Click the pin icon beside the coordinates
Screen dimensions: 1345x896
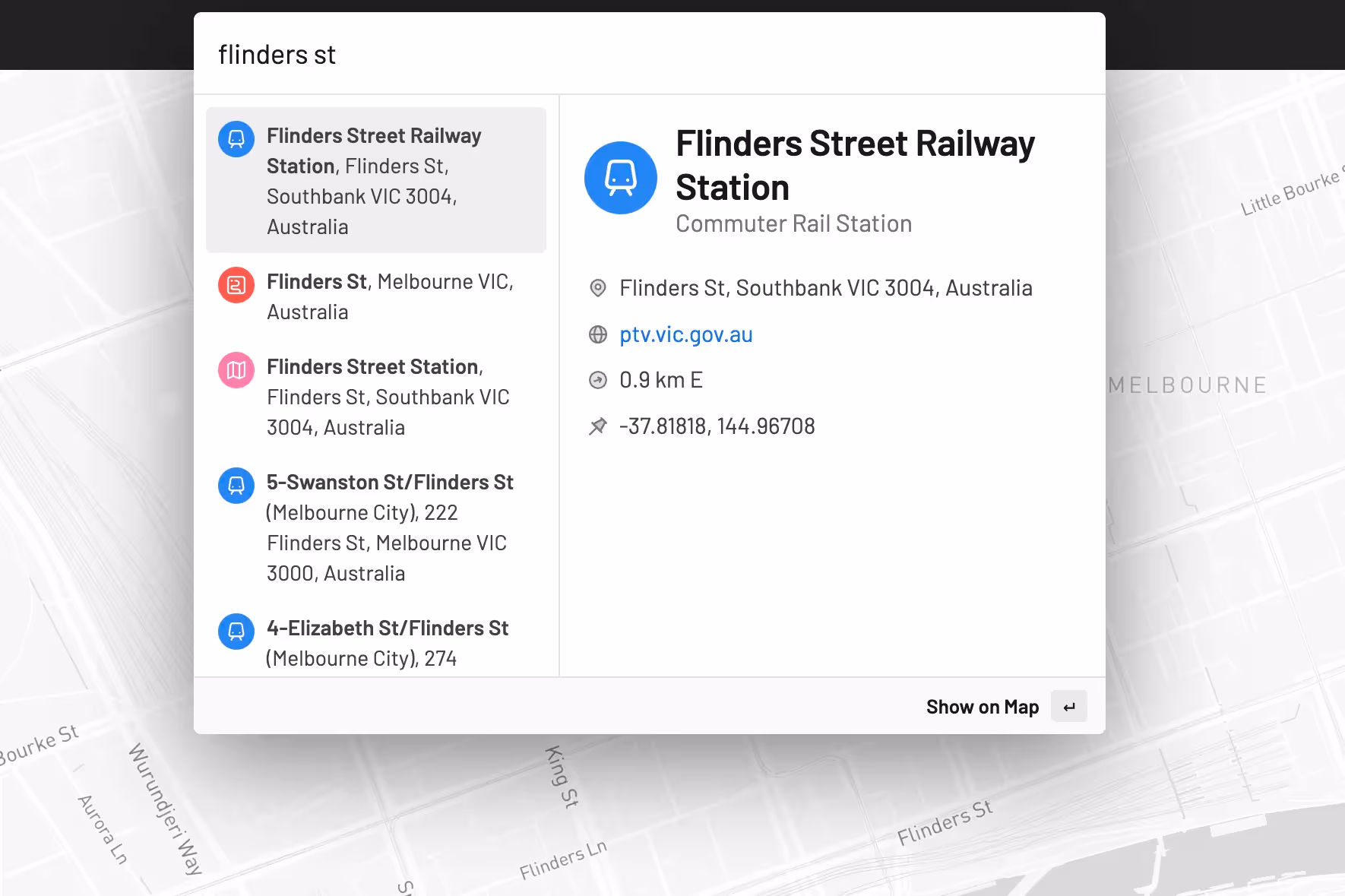[x=598, y=426]
